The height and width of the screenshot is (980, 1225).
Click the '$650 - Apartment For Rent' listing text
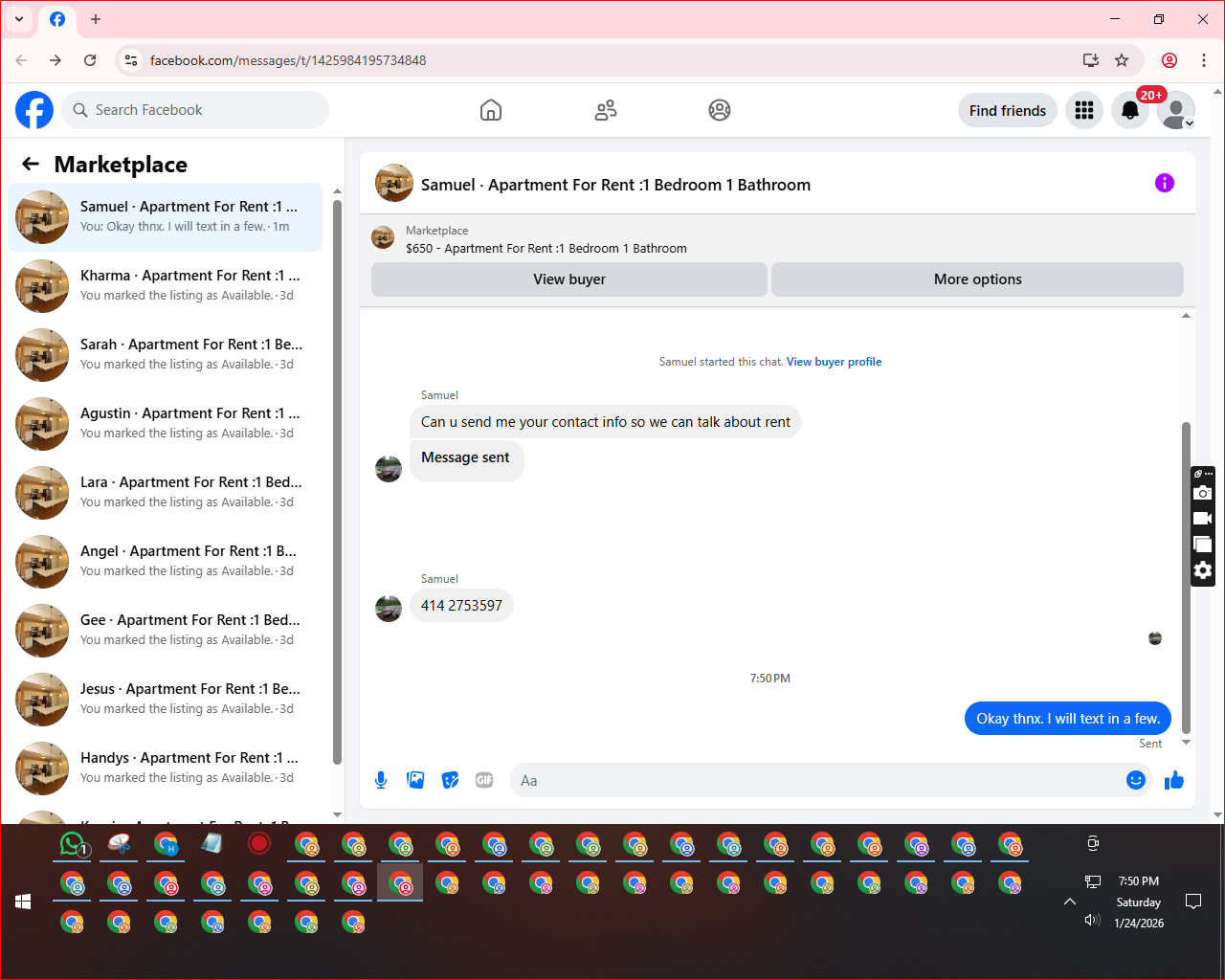tap(546, 248)
